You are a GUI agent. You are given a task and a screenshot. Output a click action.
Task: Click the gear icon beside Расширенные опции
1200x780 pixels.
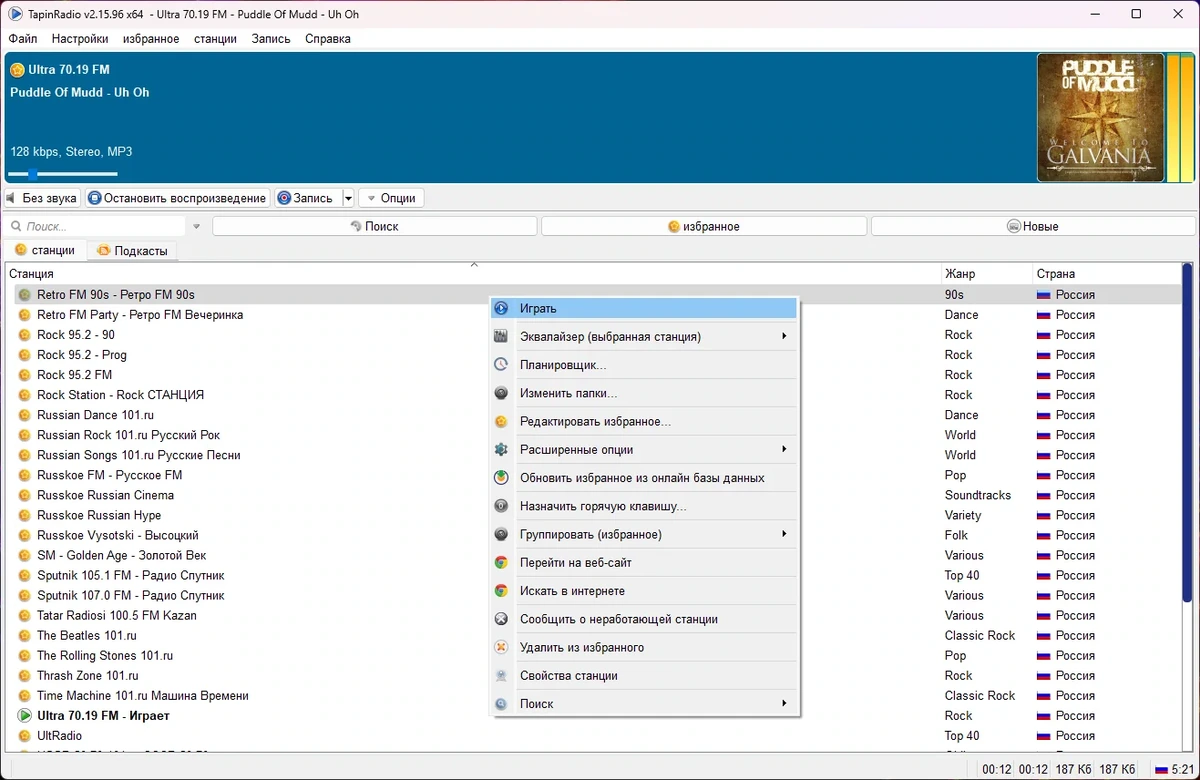coord(502,449)
